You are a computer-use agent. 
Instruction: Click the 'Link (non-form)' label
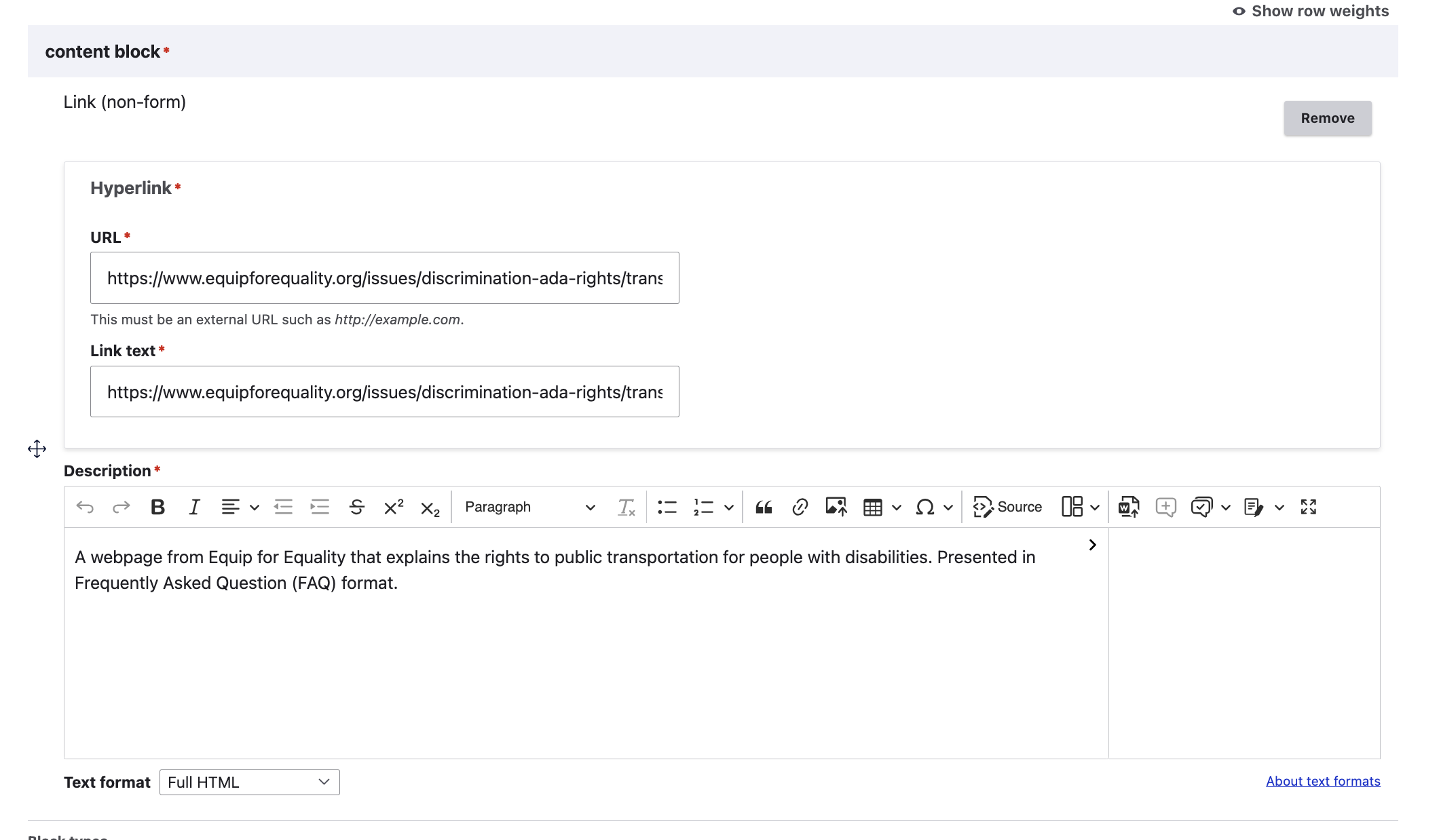(125, 102)
